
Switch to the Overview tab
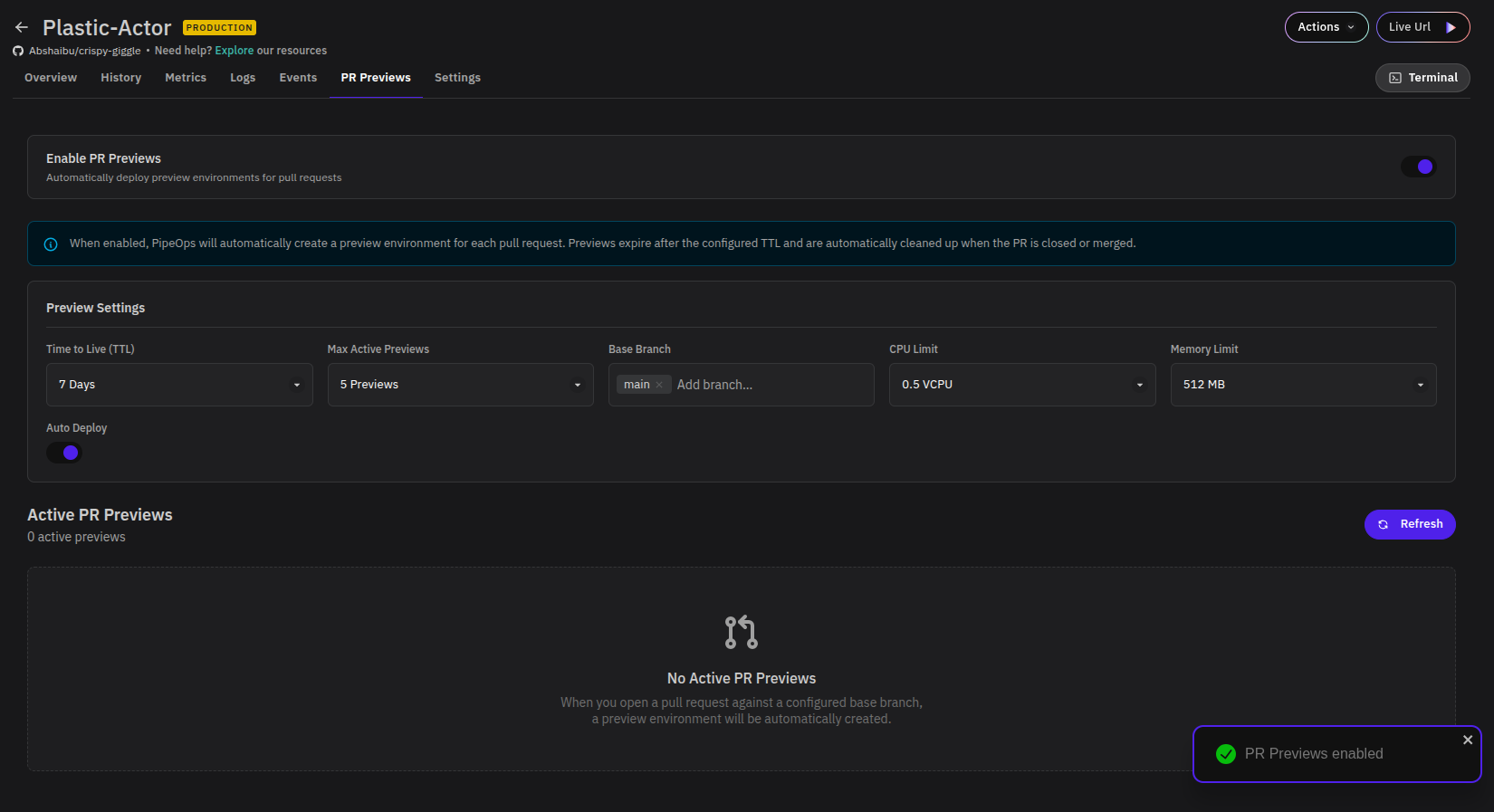(51, 78)
